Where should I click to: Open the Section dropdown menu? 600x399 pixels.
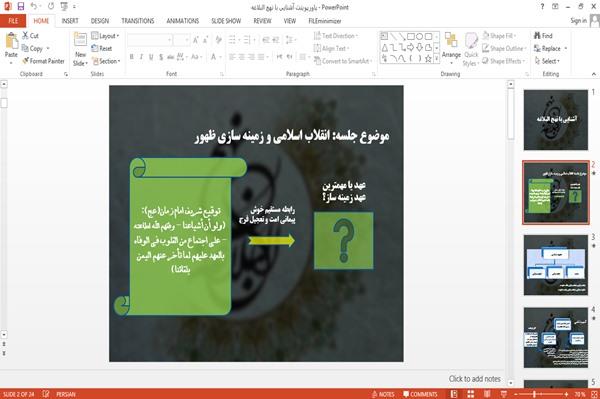coord(106,61)
